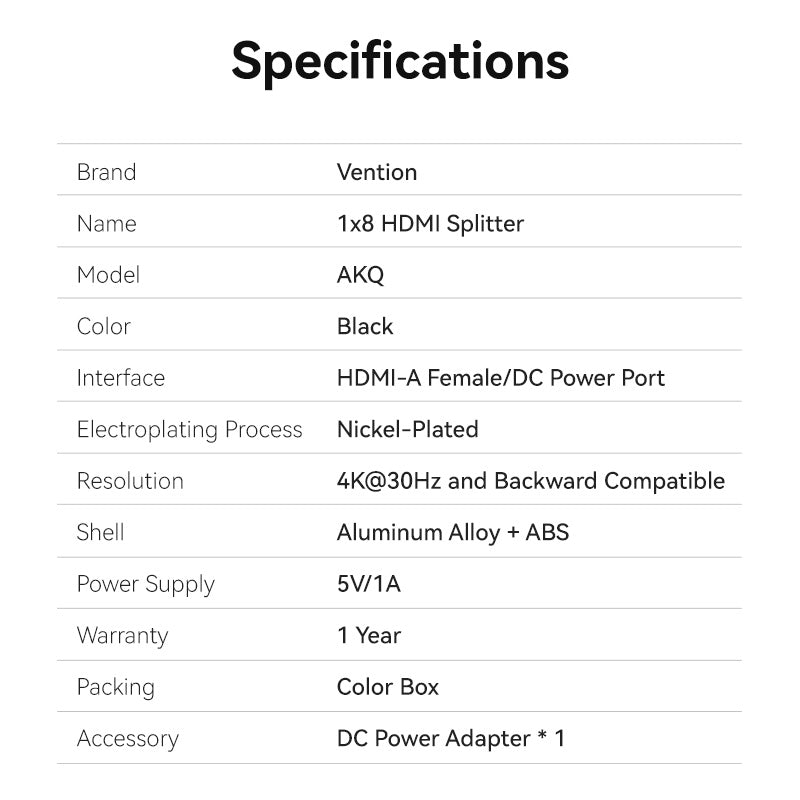The image size is (800, 800).
Task: Select the Black color value
Action: click(365, 327)
